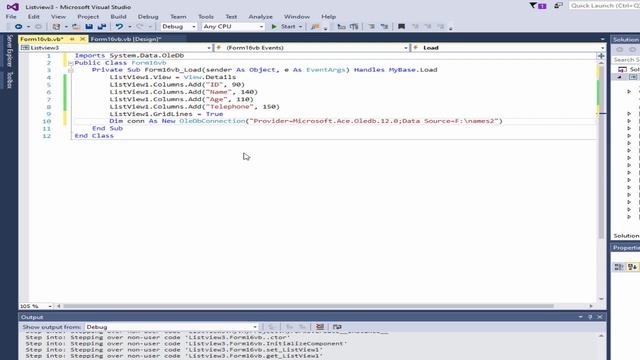Open the (Form16vb Events) object dropdown
The height and width of the screenshot is (360, 640).
[312, 48]
